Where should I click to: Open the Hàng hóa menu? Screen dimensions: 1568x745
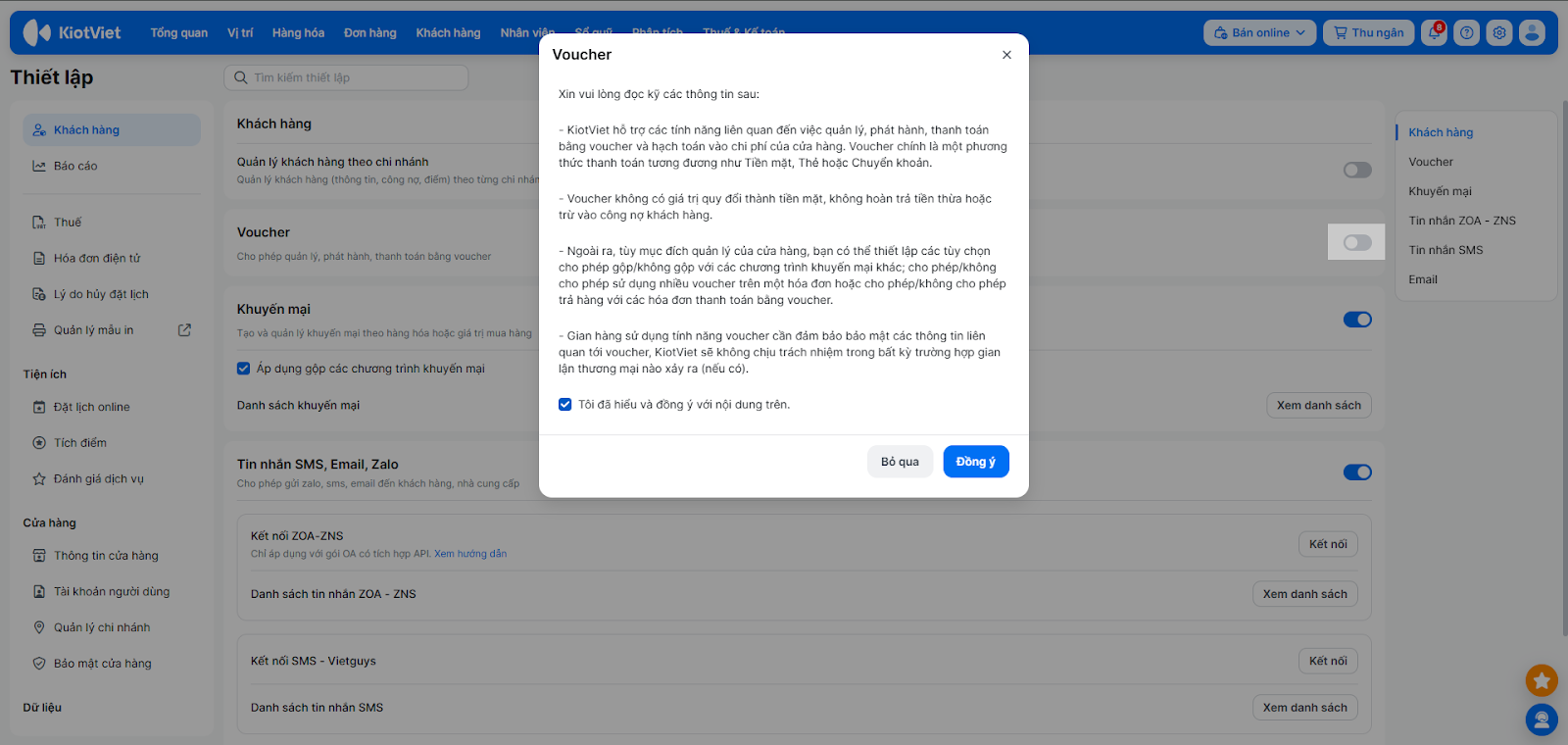pos(298,32)
